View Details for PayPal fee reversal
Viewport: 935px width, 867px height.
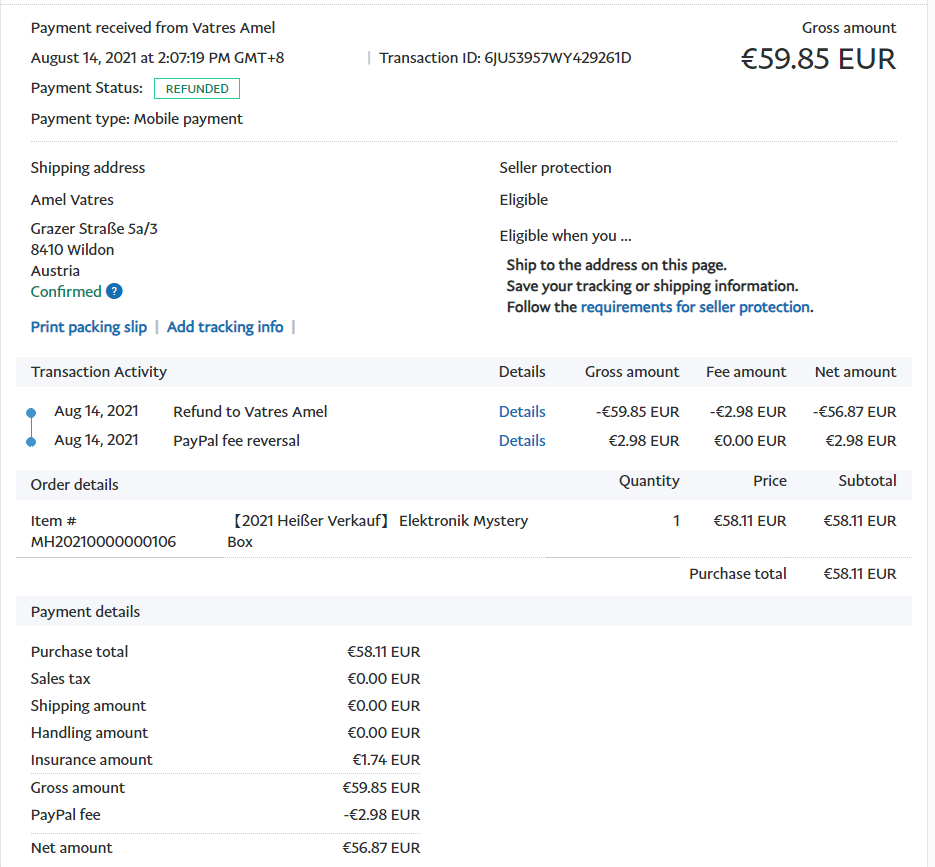click(522, 441)
